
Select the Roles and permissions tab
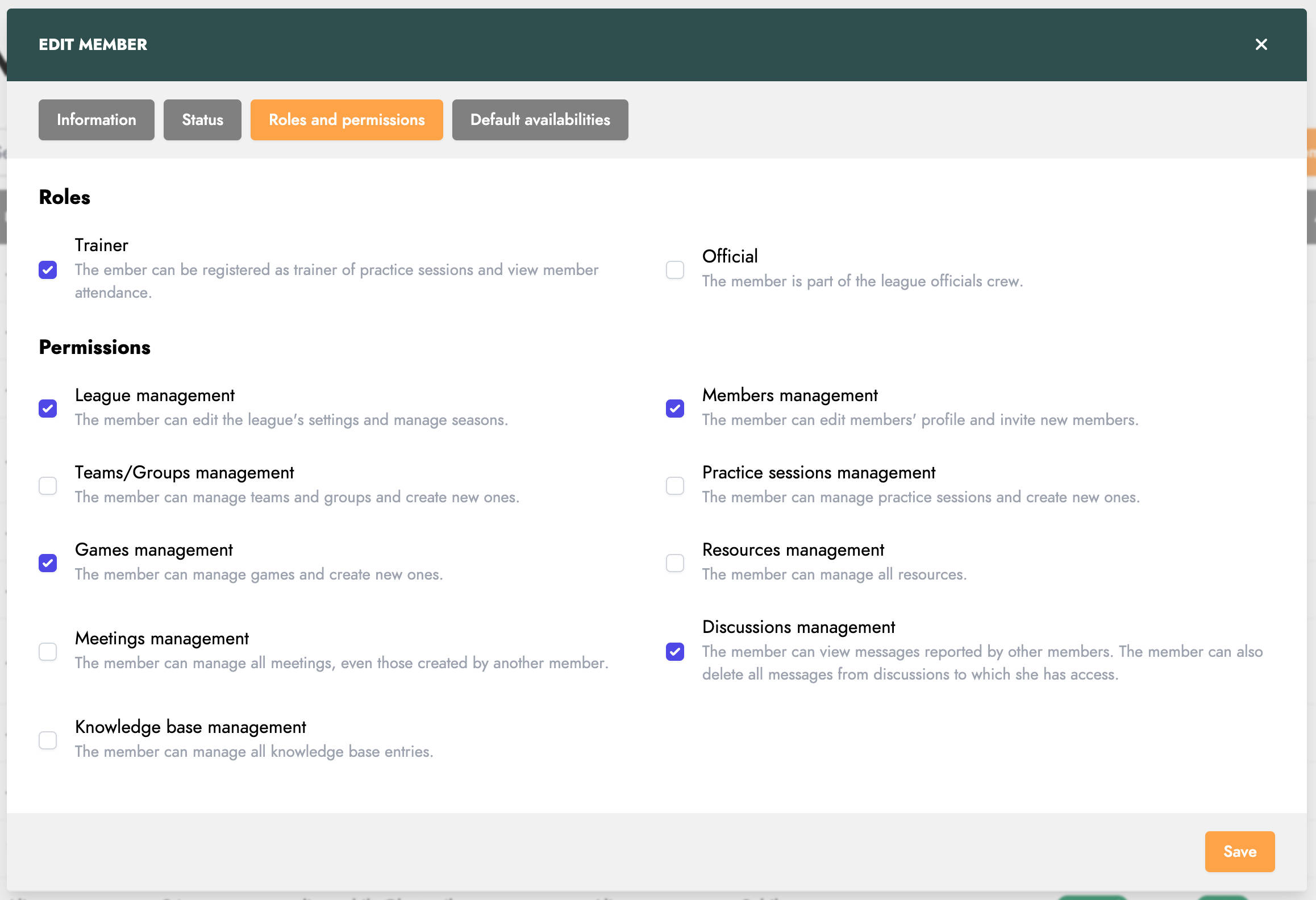(347, 120)
